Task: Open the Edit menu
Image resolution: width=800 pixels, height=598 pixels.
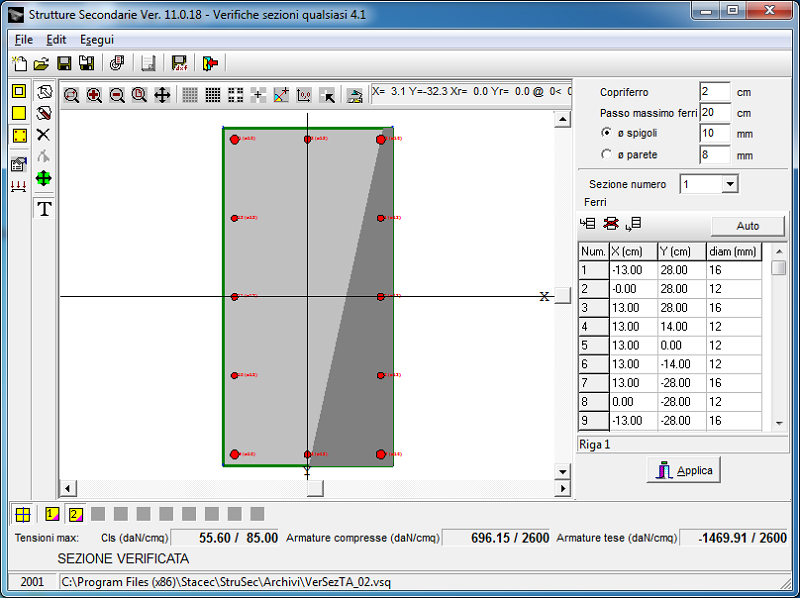Action: click(56, 40)
